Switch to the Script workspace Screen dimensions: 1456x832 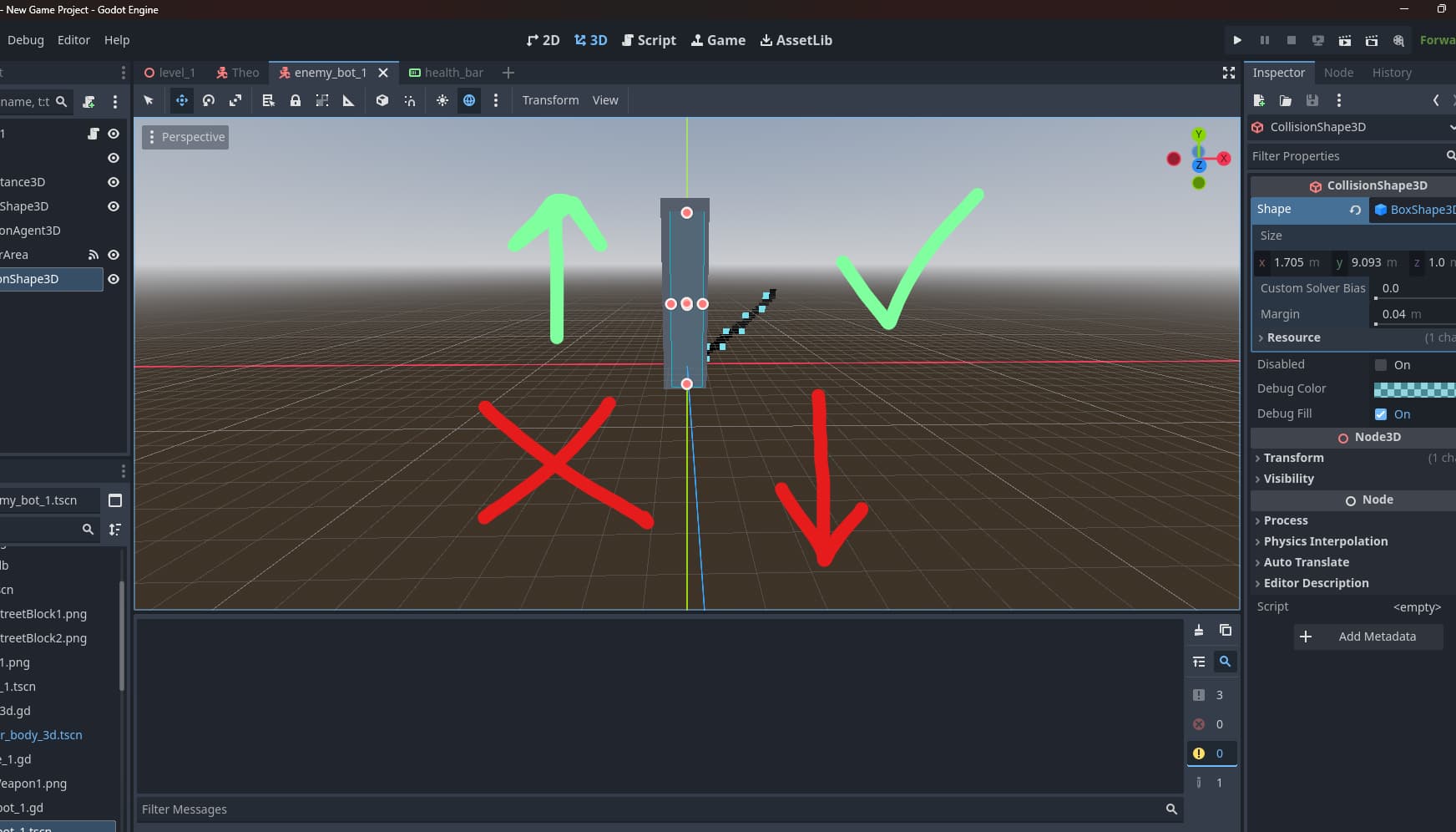pyautogui.click(x=649, y=40)
